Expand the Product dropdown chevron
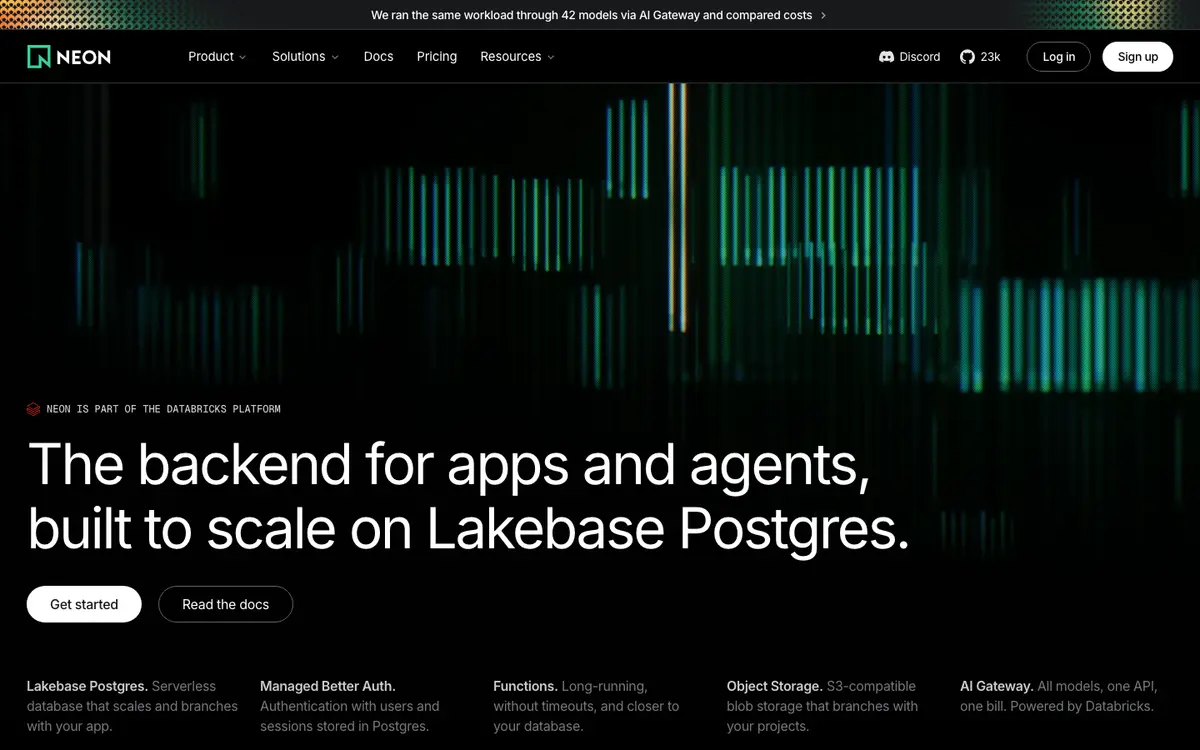 click(243, 57)
